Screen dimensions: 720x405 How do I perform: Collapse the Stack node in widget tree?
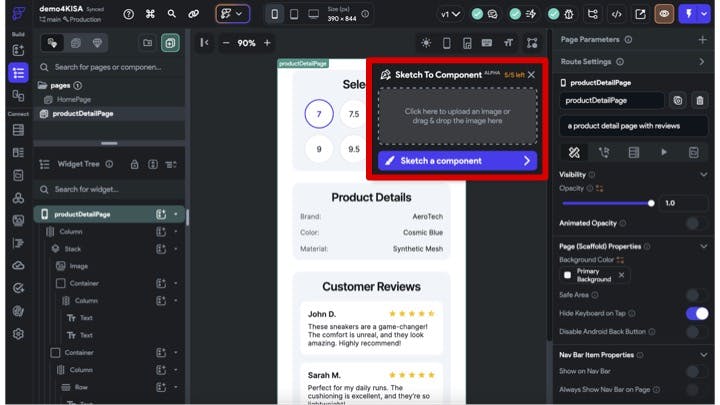click(176, 249)
